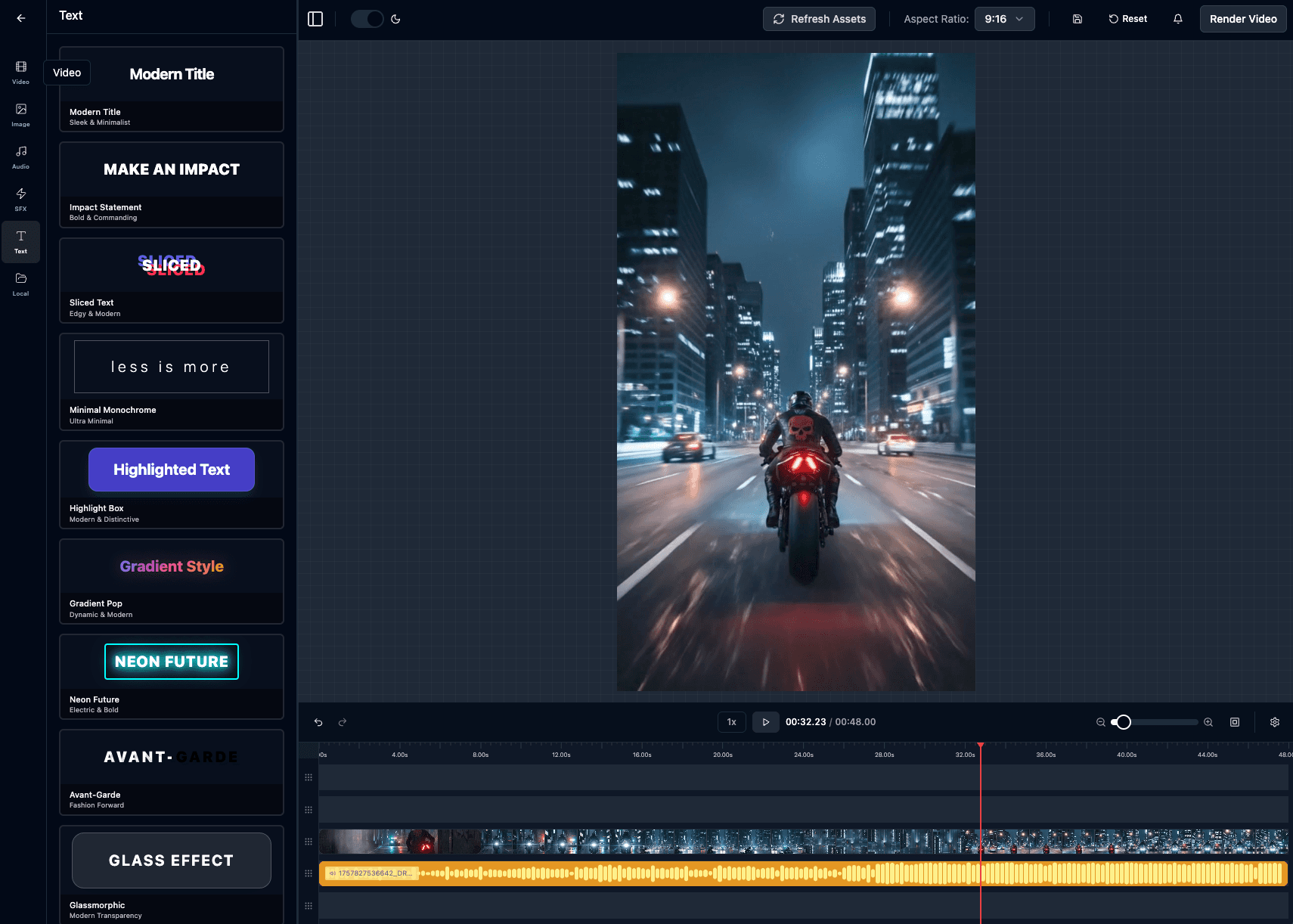Open the SFX panel
This screenshot has height=924, width=1293.
tap(20, 199)
